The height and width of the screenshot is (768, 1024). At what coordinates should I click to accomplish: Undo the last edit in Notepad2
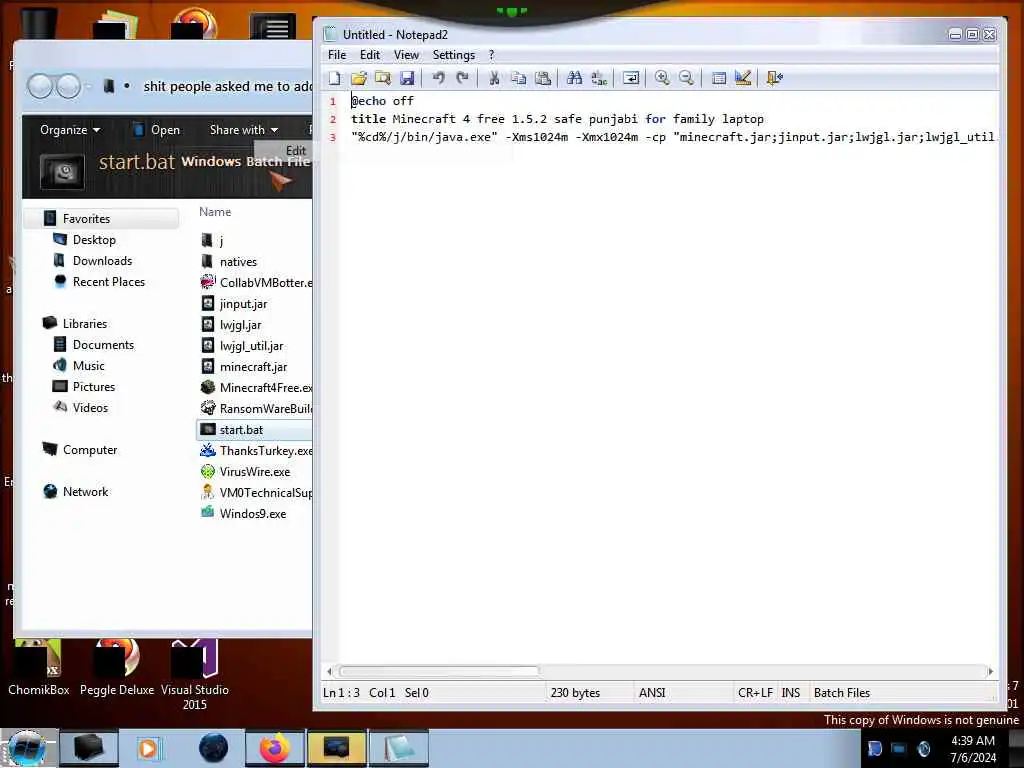[x=438, y=78]
